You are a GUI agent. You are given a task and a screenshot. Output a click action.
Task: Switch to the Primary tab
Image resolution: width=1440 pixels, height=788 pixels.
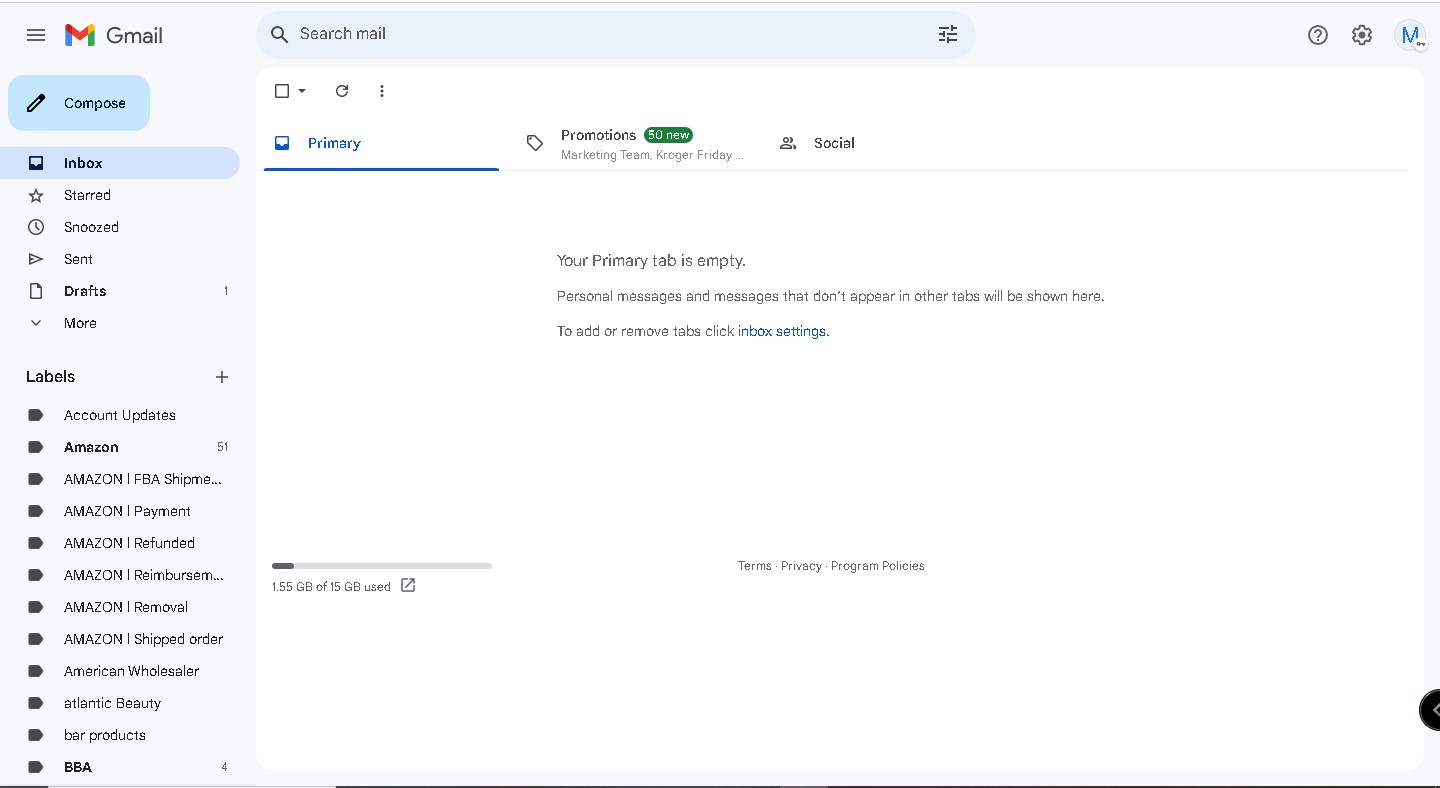point(381,143)
